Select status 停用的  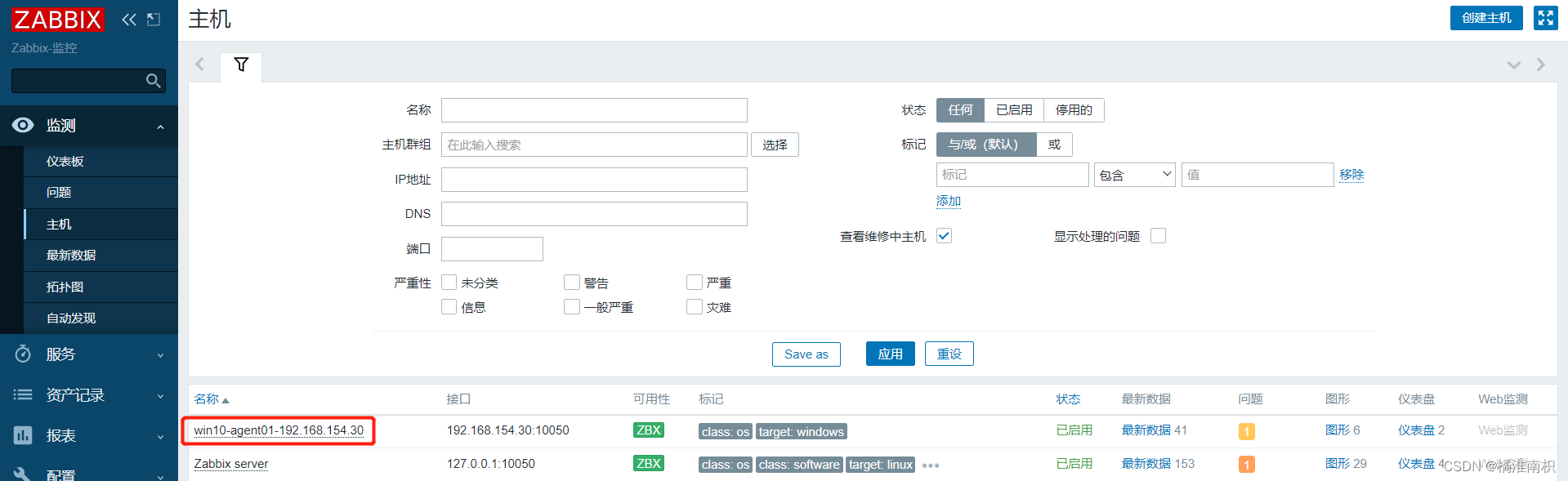1074,110
